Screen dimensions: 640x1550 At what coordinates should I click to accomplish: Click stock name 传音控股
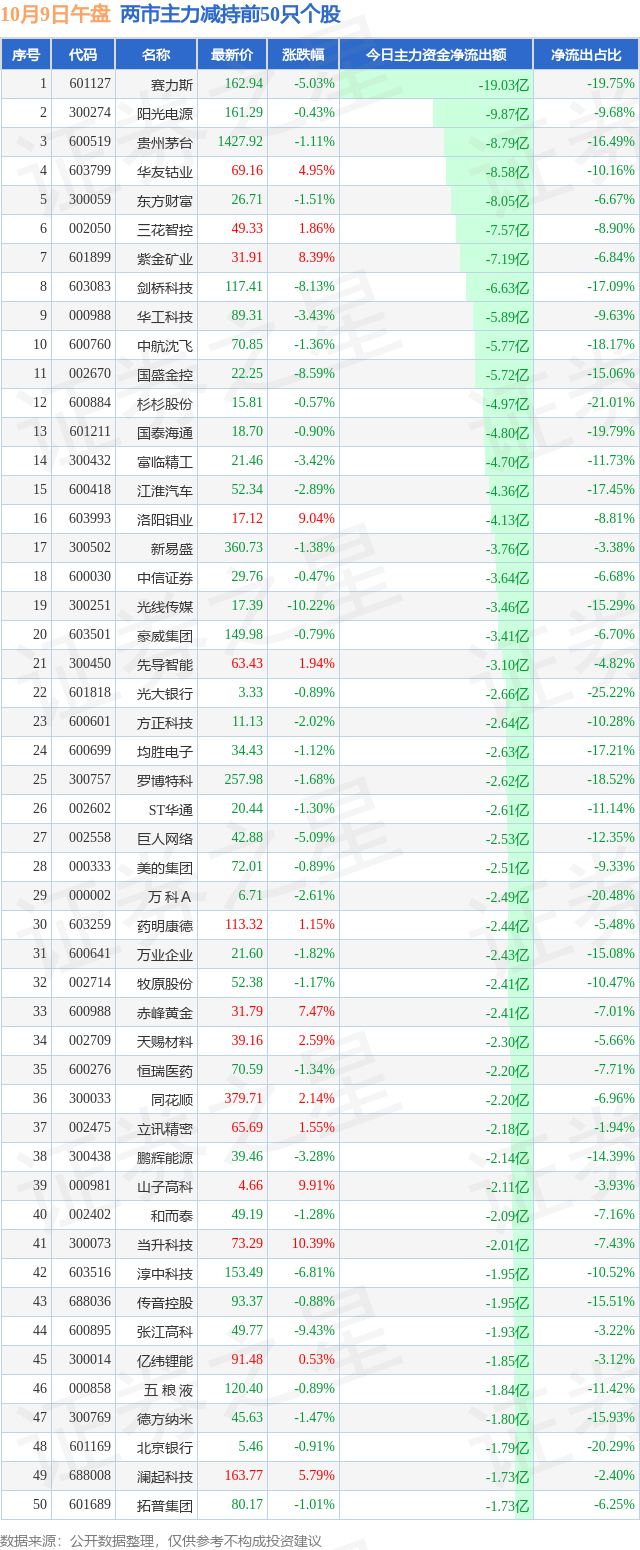pyautogui.click(x=164, y=1302)
